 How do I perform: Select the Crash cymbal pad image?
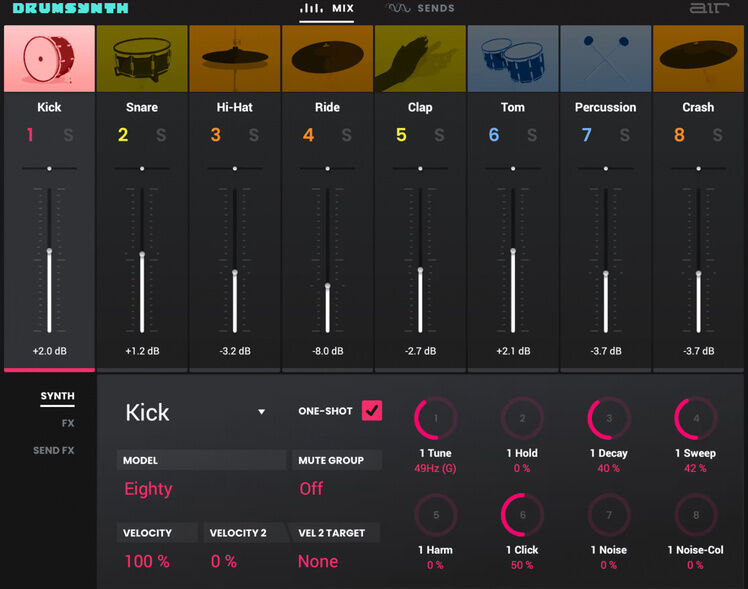(698, 59)
